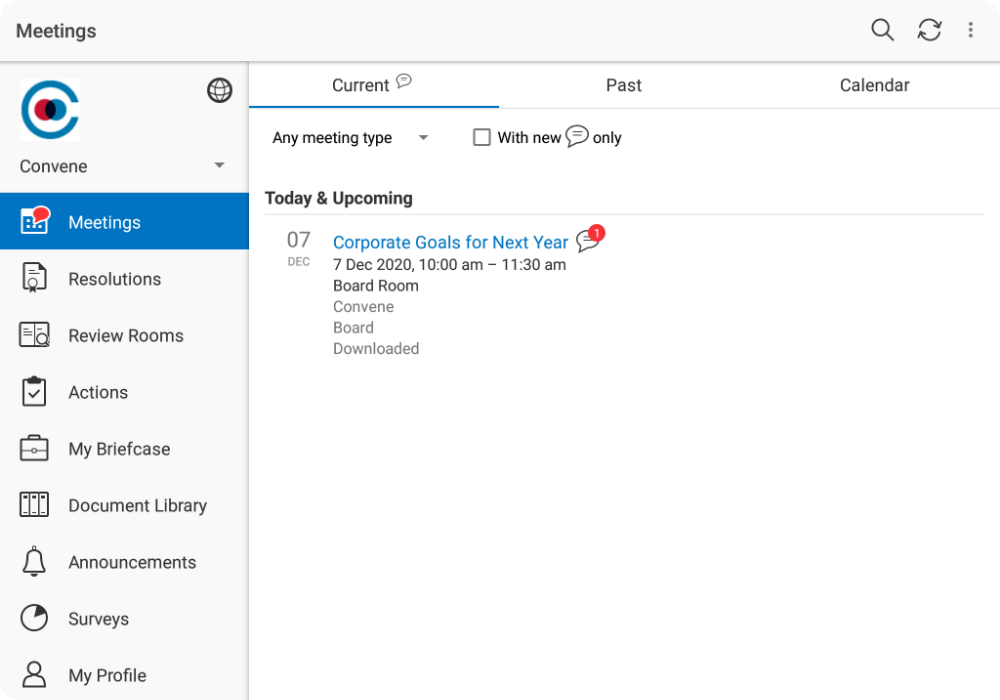The width and height of the screenshot is (1000, 700).
Task: Click the Resolutions certificate icon
Action: 34,279
